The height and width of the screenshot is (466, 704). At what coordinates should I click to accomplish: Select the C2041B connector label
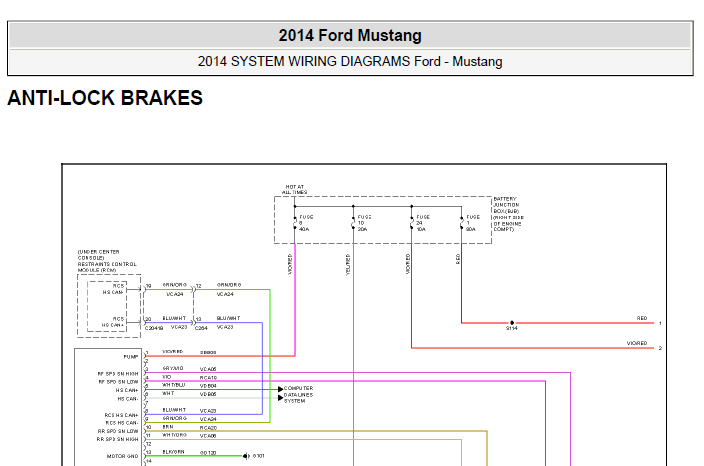click(x=154, y=328)
